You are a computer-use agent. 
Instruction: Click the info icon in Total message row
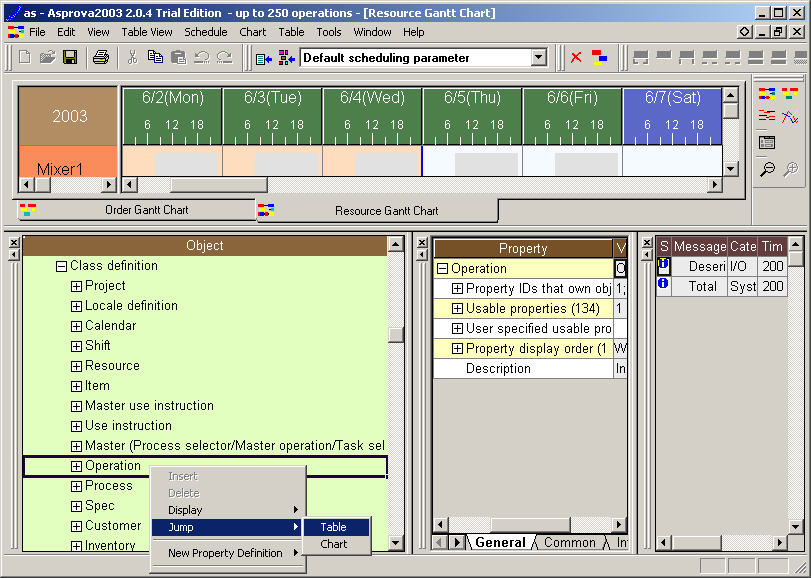pyautogui.click(x=663, y=284)
